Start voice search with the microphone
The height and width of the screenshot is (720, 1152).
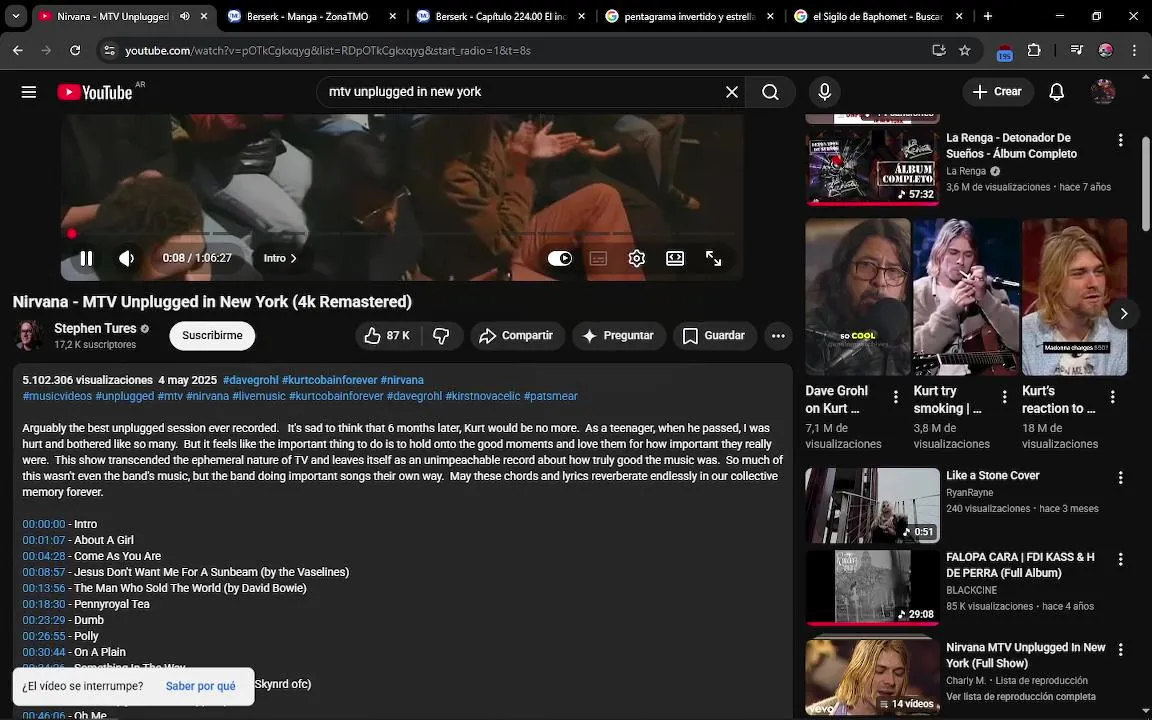(x=824, y=92)
